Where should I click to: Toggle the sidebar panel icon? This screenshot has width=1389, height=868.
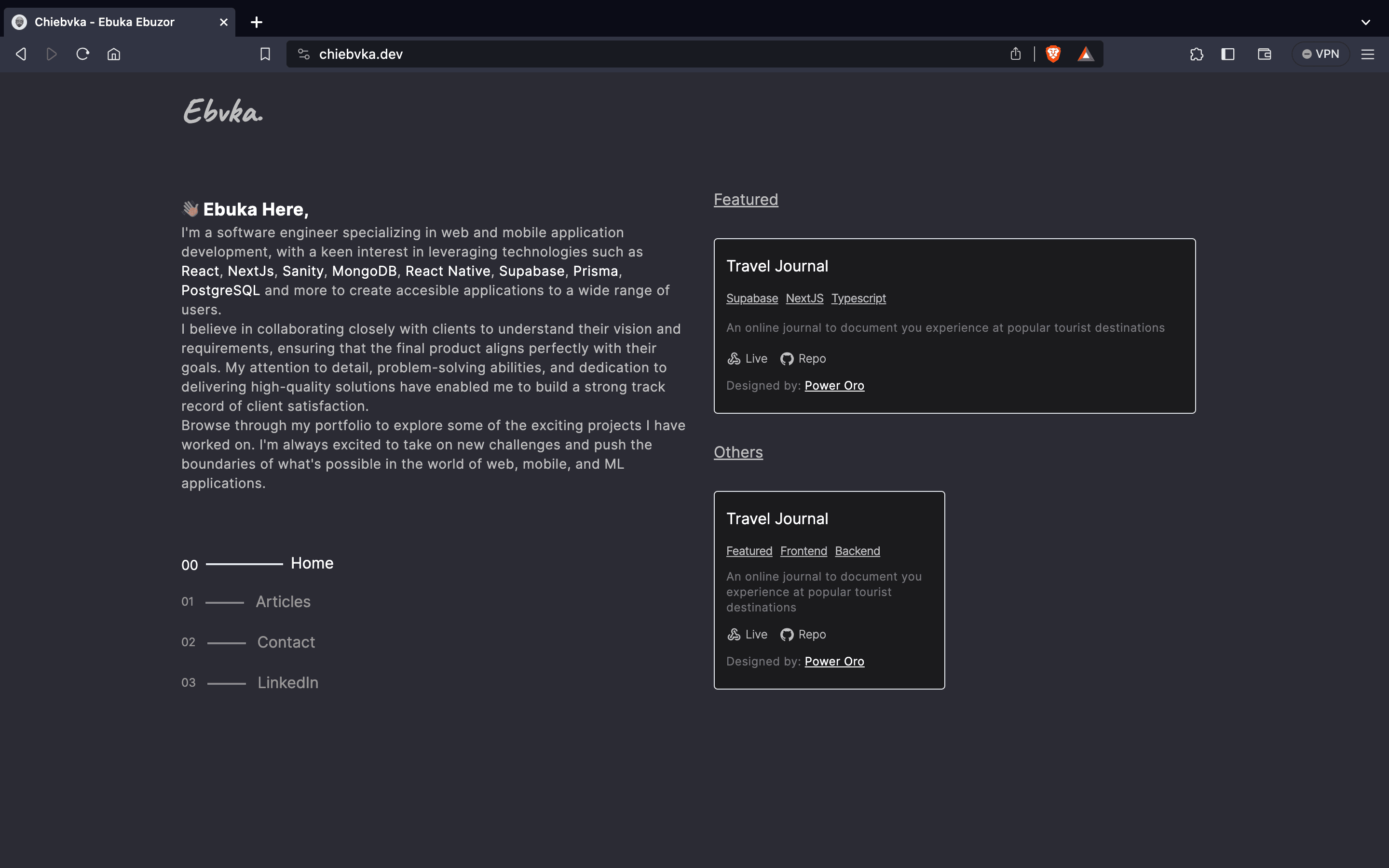tap(1228, 54)
